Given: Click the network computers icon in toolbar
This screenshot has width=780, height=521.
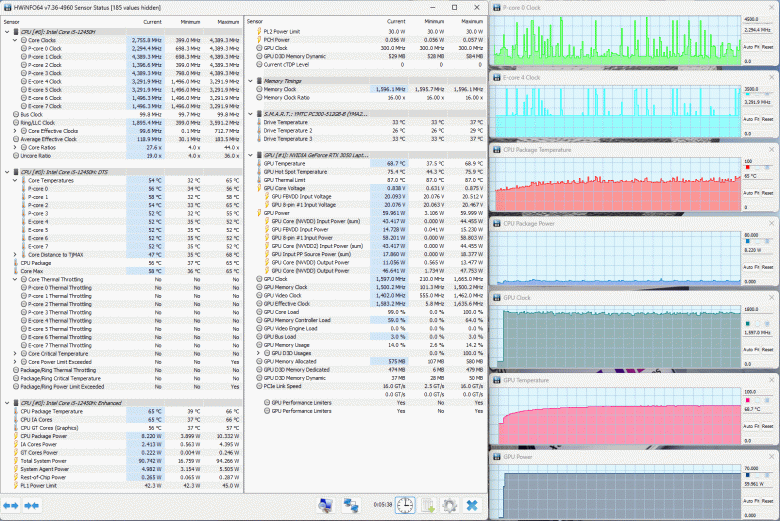Looking at the screenshot, I should pos(352,507).
